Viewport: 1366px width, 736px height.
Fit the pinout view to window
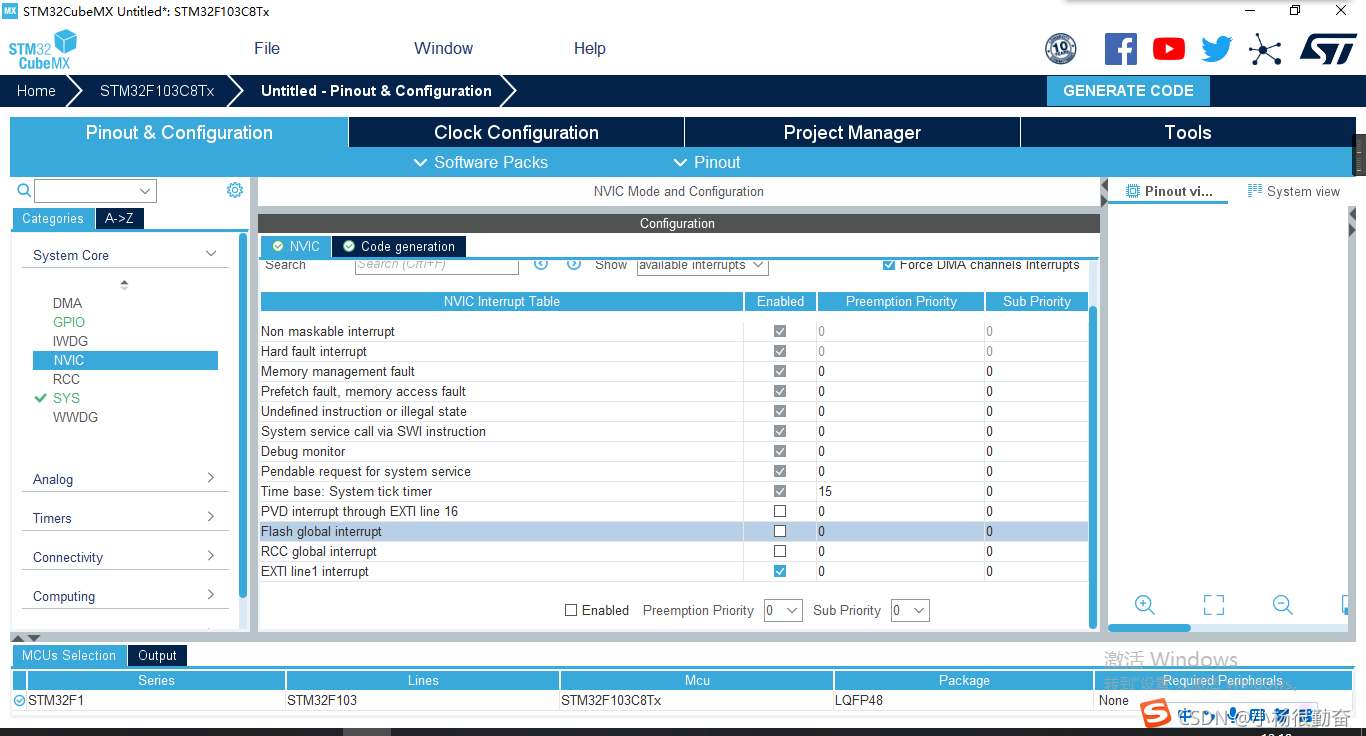pyautogui.click(x=1214, y=605)
